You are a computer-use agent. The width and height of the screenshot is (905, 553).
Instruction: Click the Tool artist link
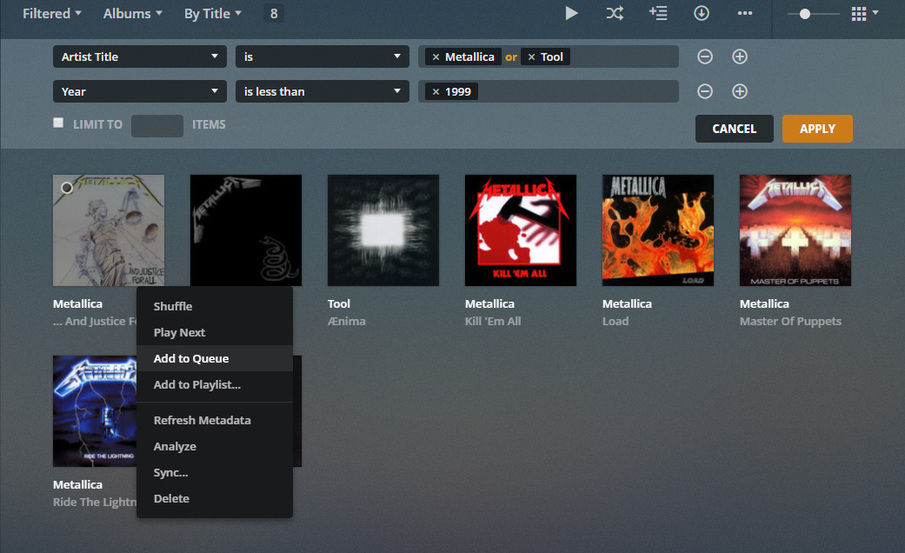tap(339, 304)
